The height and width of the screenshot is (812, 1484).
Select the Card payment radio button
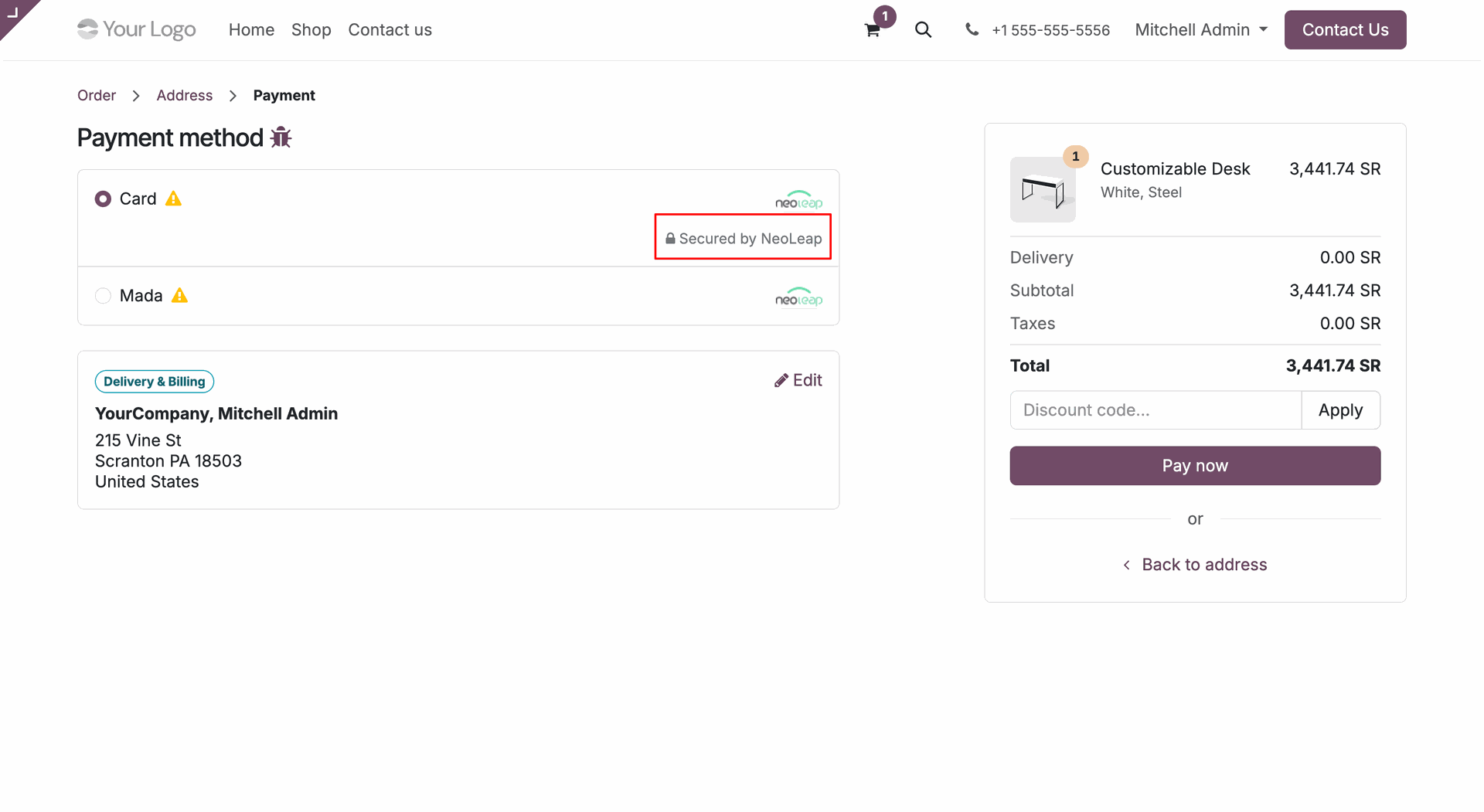(x=103, y=199)
